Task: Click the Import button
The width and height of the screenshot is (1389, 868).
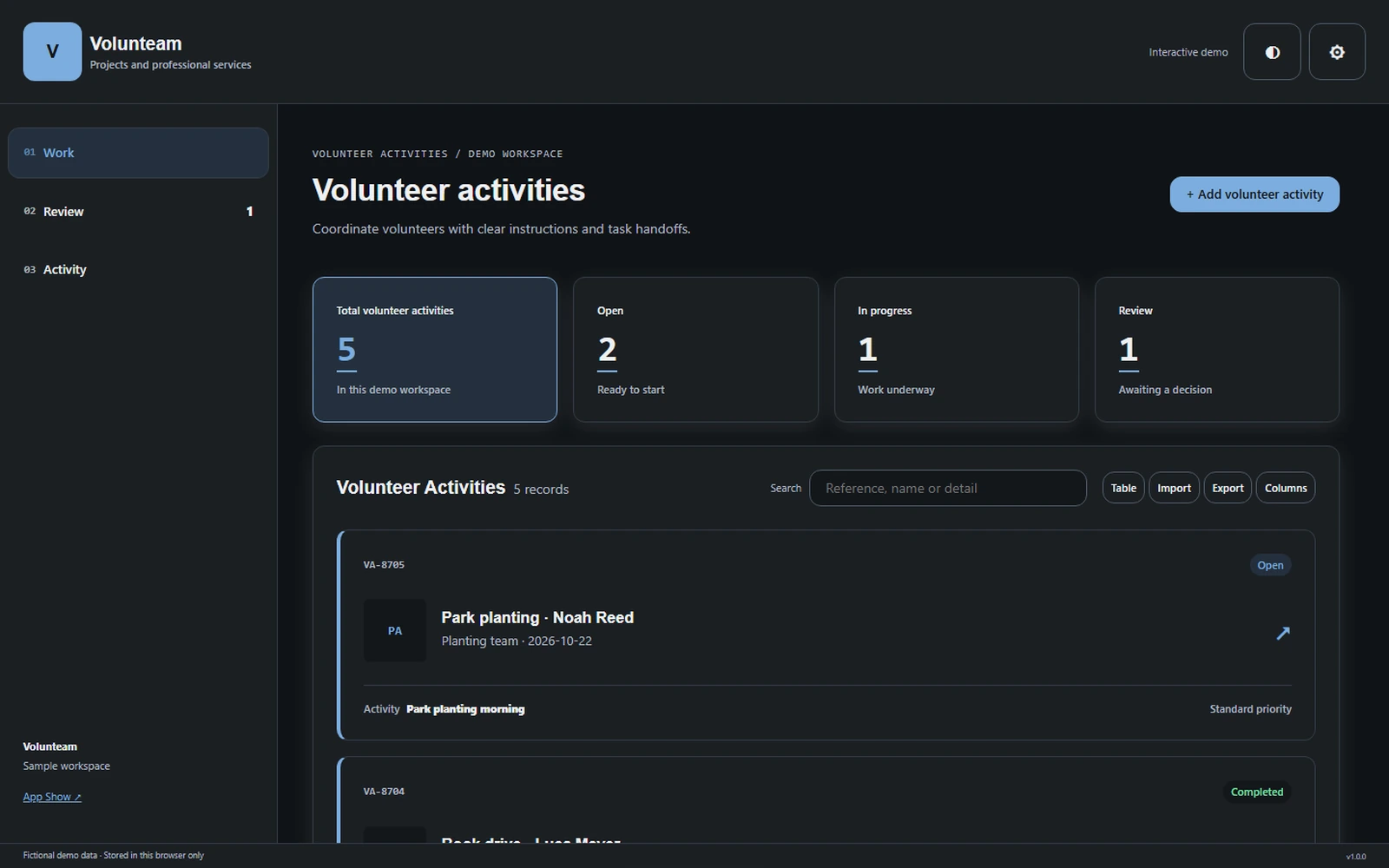Action: [1174, 488]
